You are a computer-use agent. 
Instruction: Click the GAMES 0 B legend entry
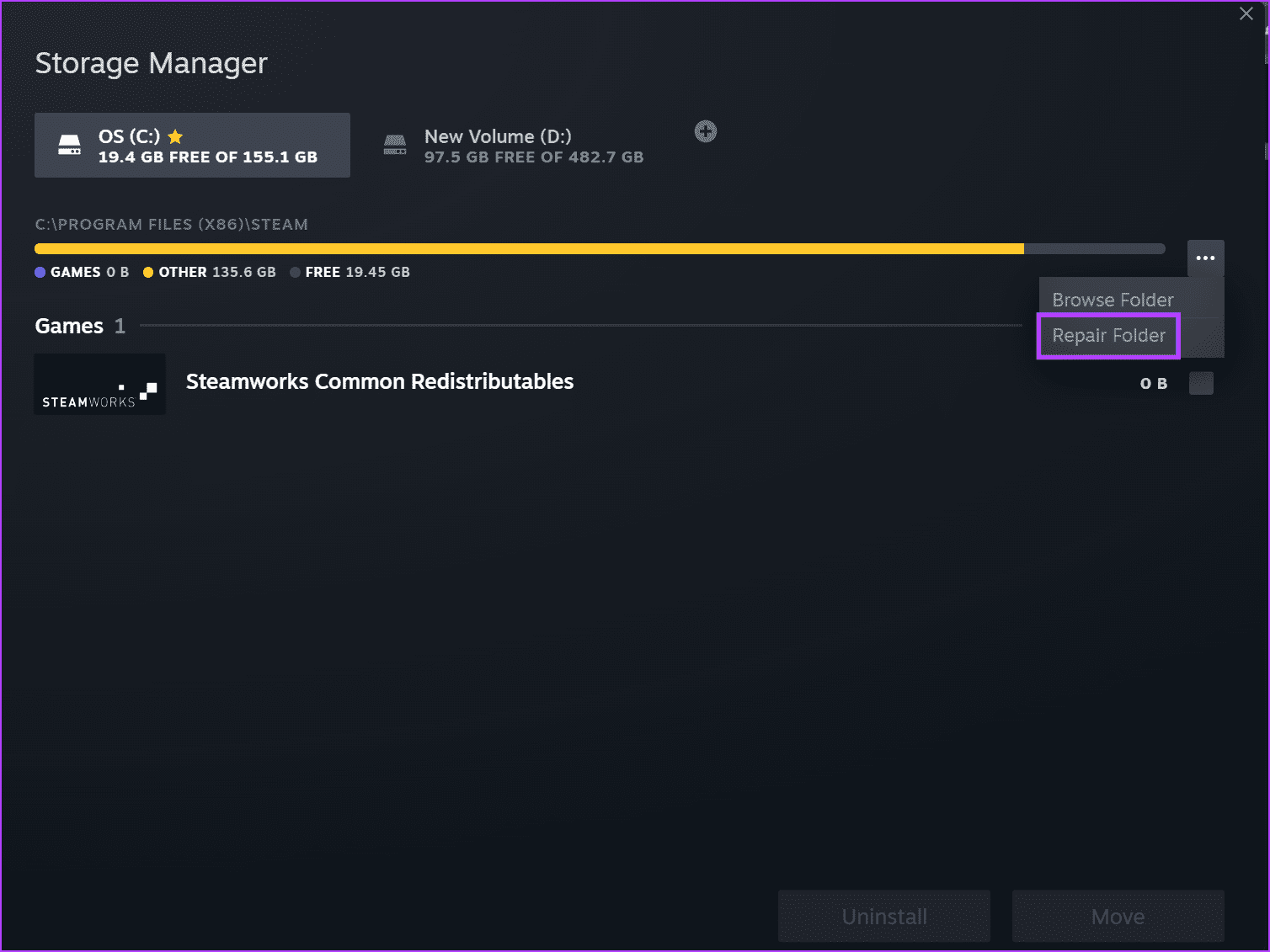pyautogui.click(x=82, y=272)
